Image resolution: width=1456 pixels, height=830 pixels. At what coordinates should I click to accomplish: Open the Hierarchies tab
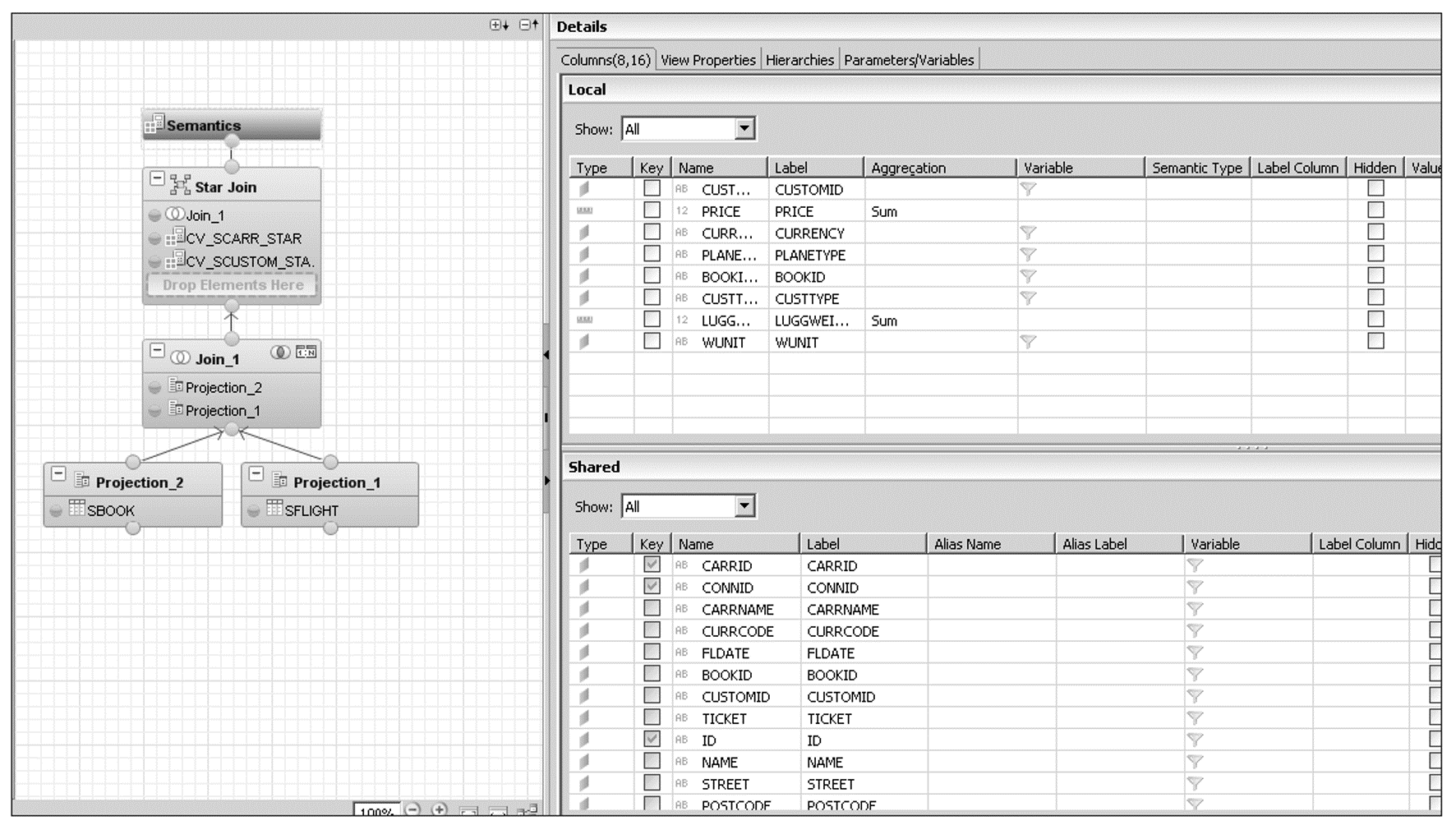pyautogui.click(x=799, y=60)
